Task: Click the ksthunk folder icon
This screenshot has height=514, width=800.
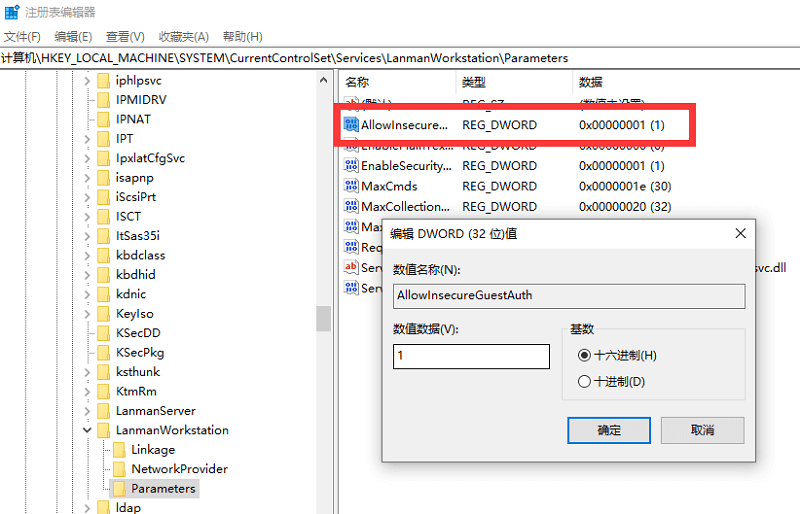Action: tap(104, 372)
